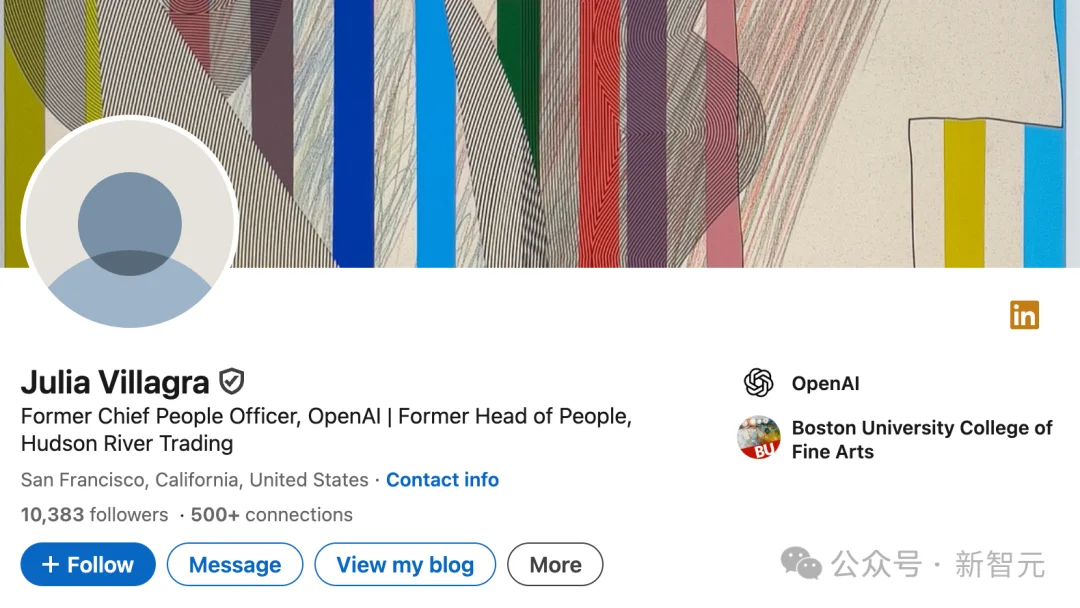1080x608 pixels.
Task: Open Contact info
Action: click(442, 480)
